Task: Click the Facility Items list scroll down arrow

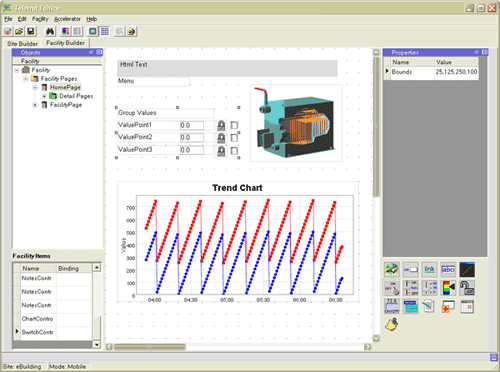Action: 97,345
